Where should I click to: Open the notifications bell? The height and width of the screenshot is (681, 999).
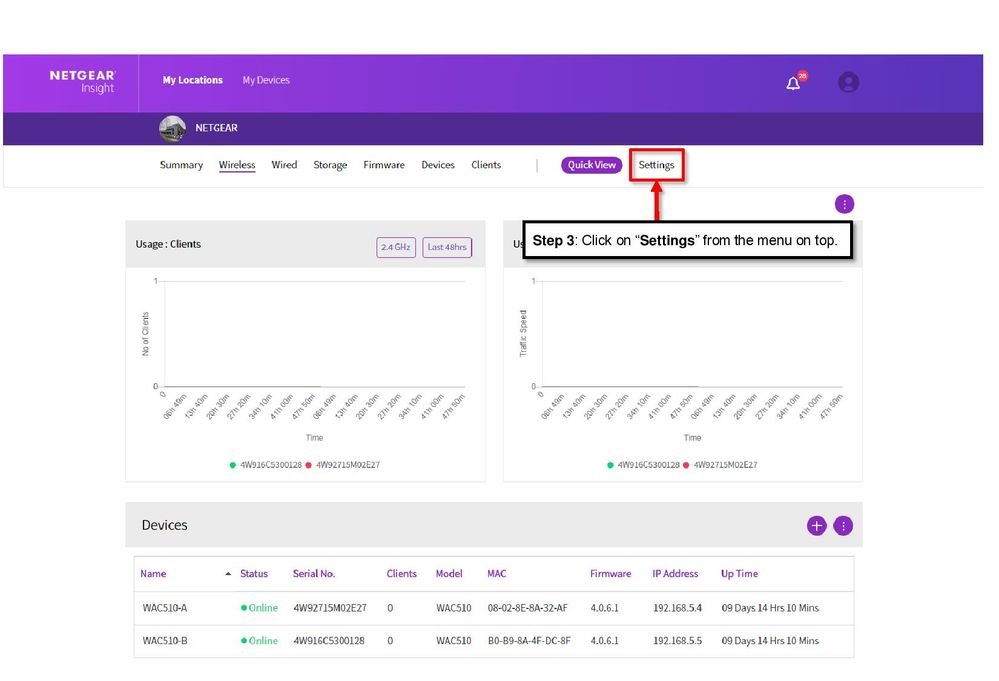pyautogui.click(x=793, y=83)
